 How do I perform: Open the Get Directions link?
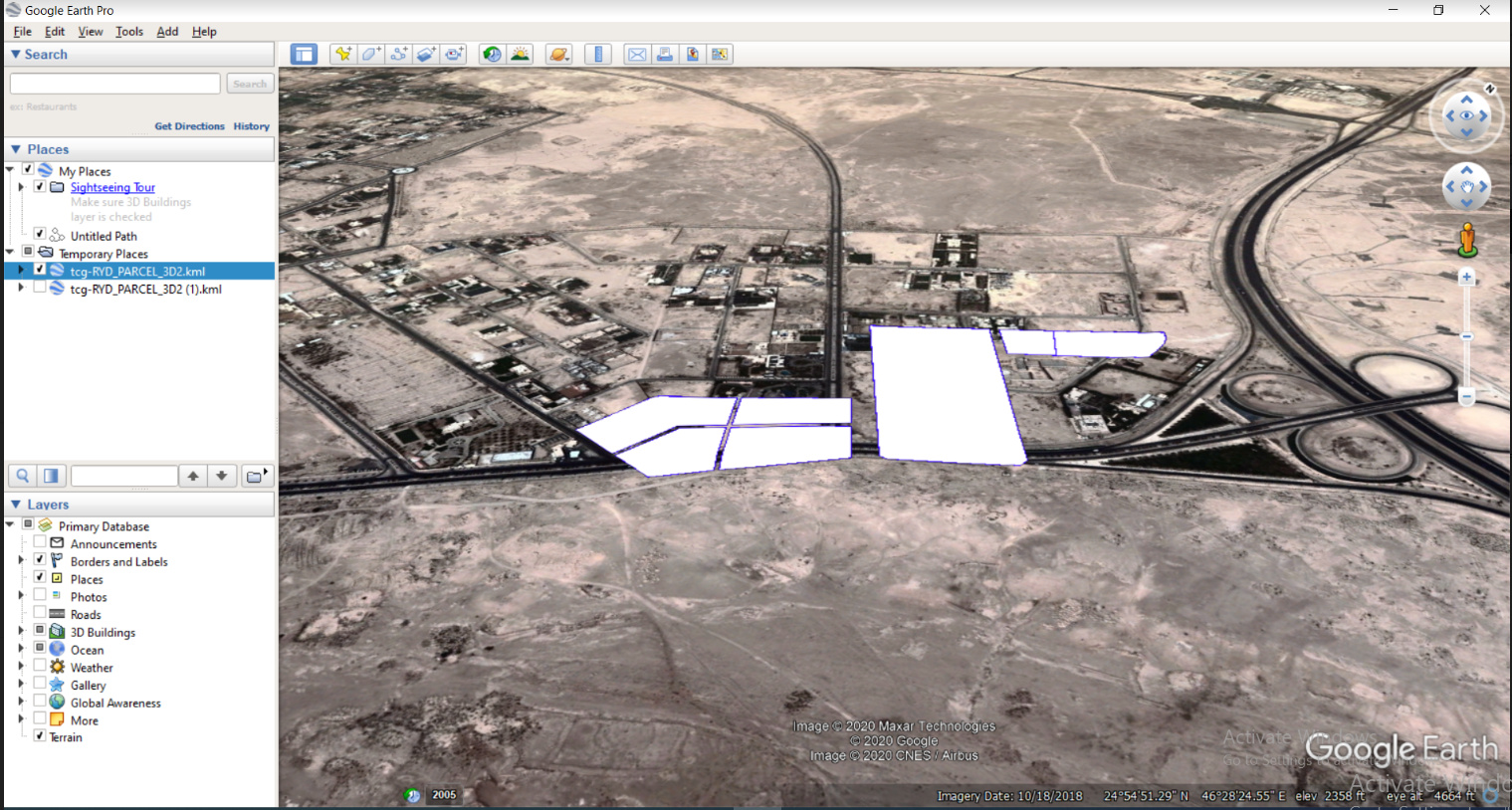coord(190,126)
